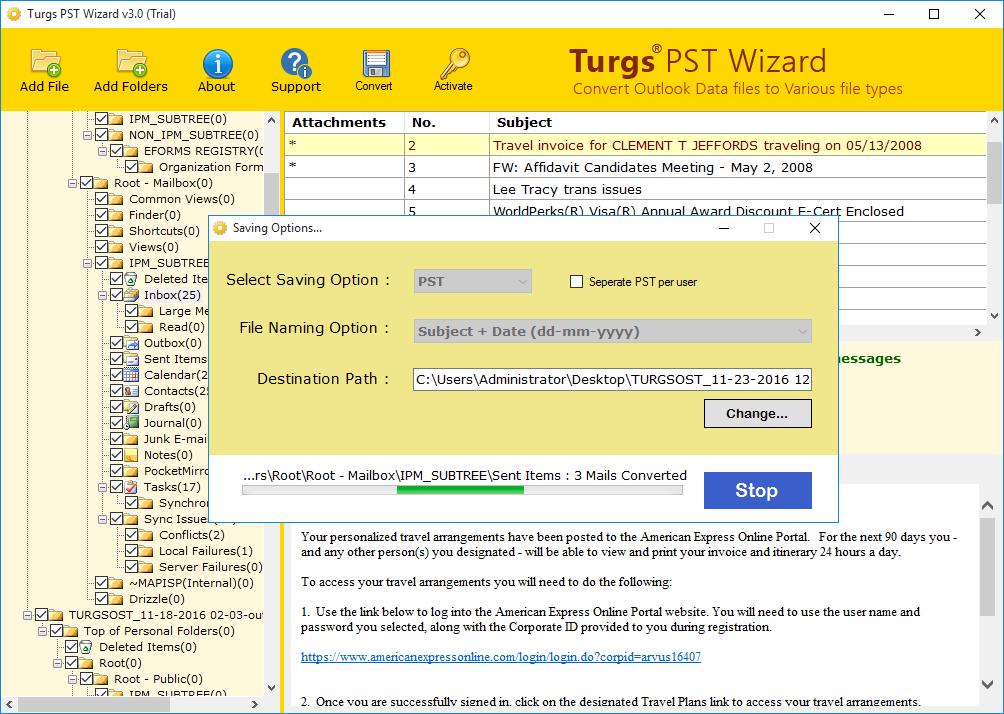1004x714 pixels.
Task: Uncheck the Inbox(25) folder checkbox
Action: (x=117, y=295)
